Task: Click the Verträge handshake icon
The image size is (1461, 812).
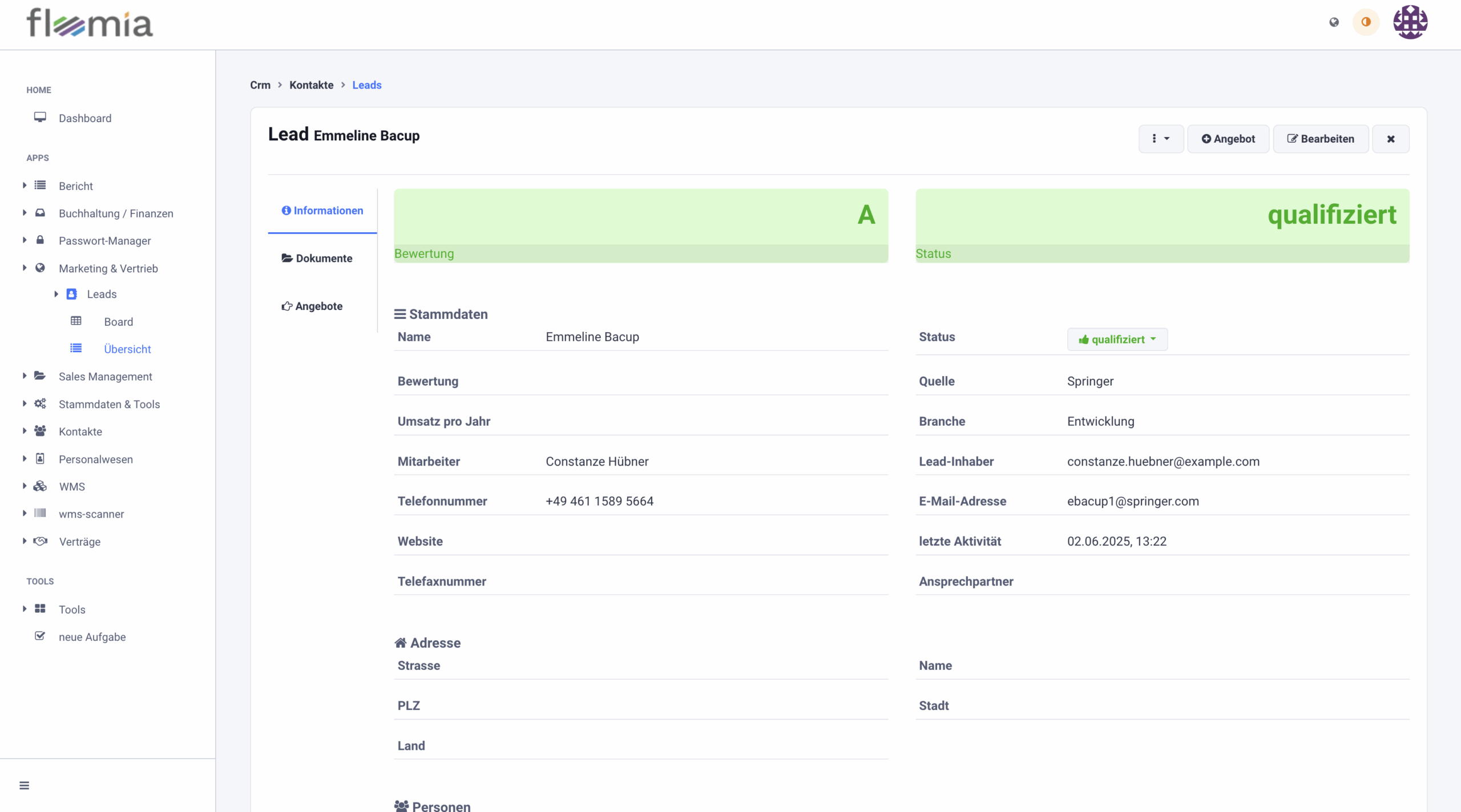Action: tap(40, 541)
